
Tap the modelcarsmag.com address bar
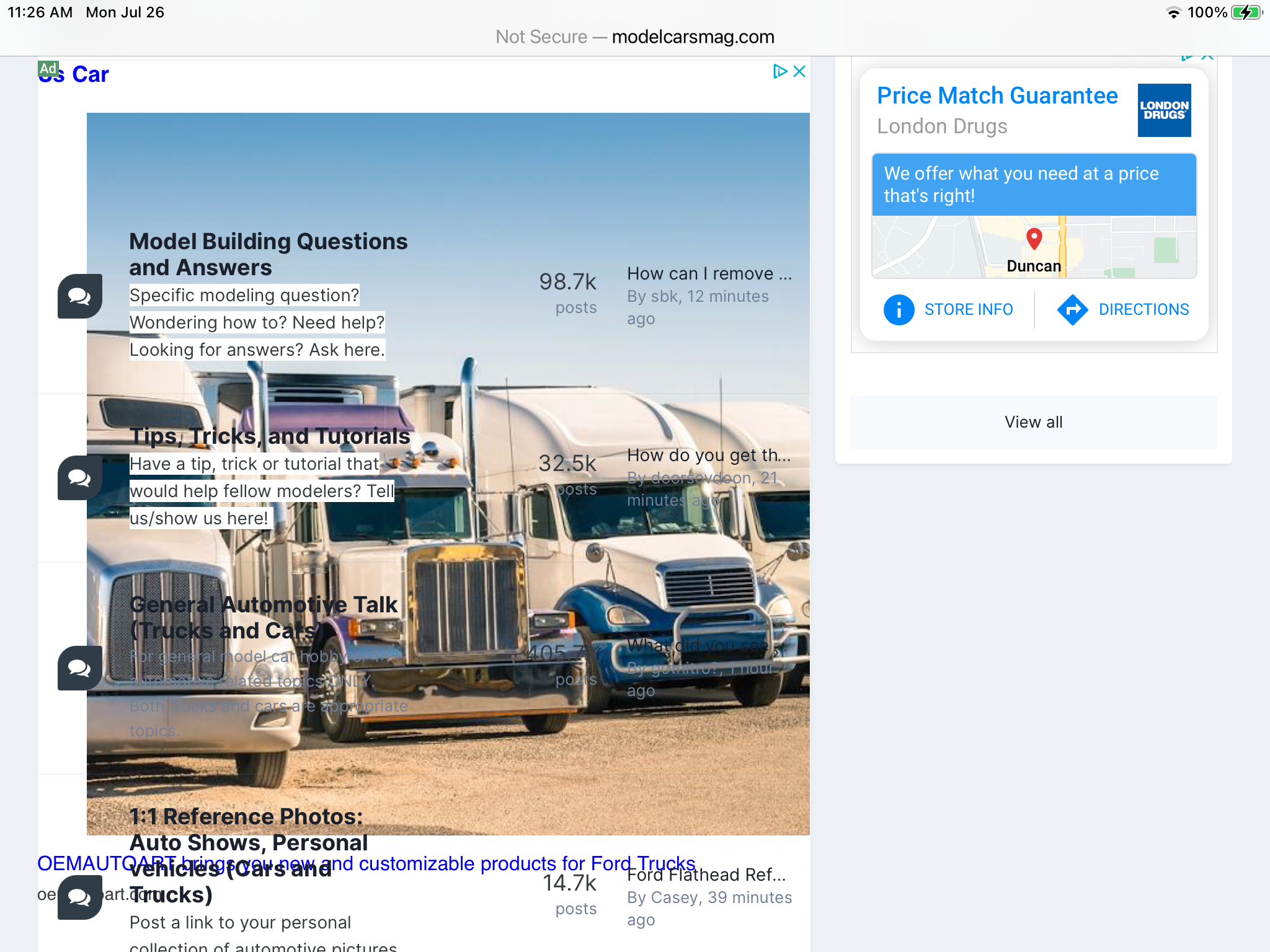[x=635, y=37]
